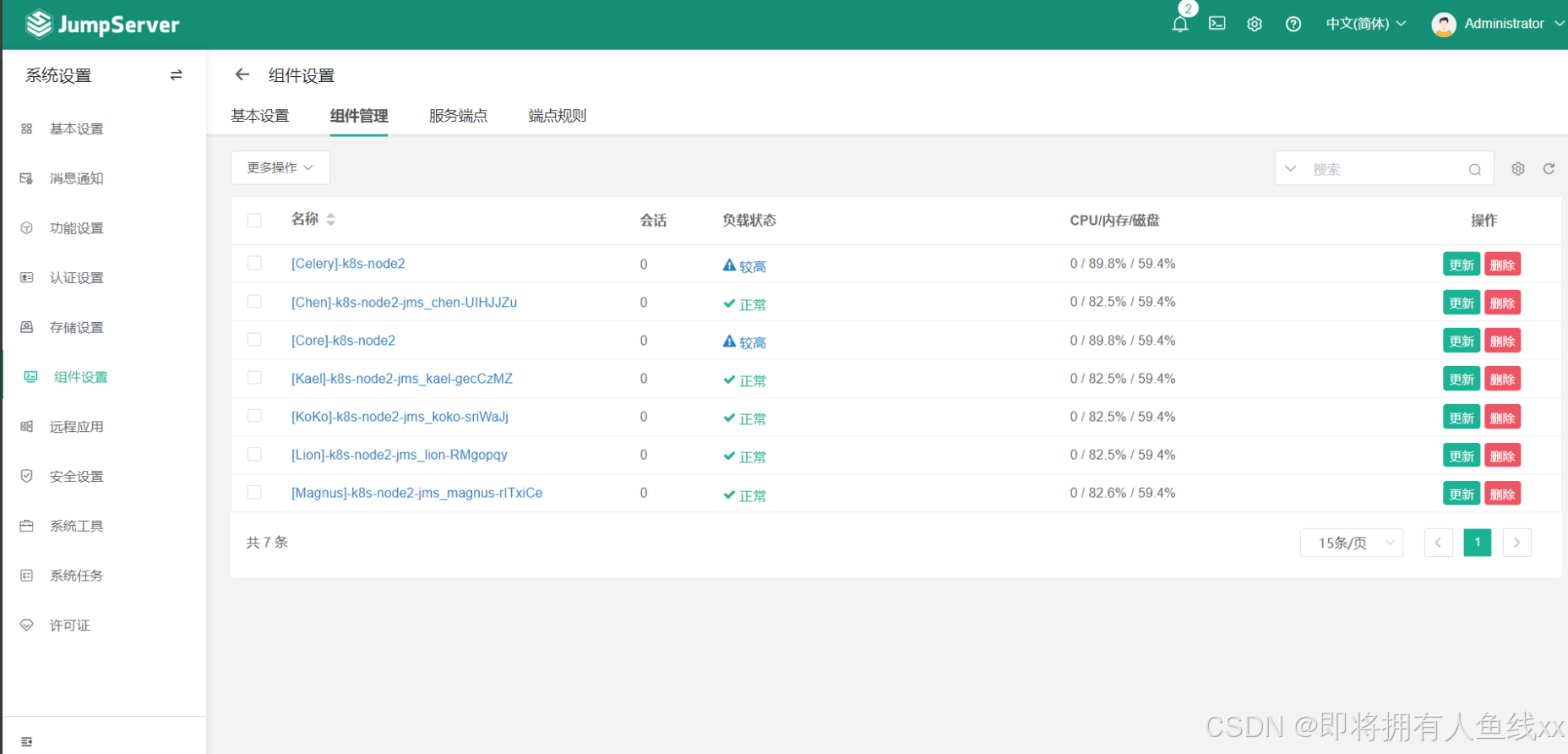Select the checkbox for all rows
1568x754 pixels.
(254, 221)
